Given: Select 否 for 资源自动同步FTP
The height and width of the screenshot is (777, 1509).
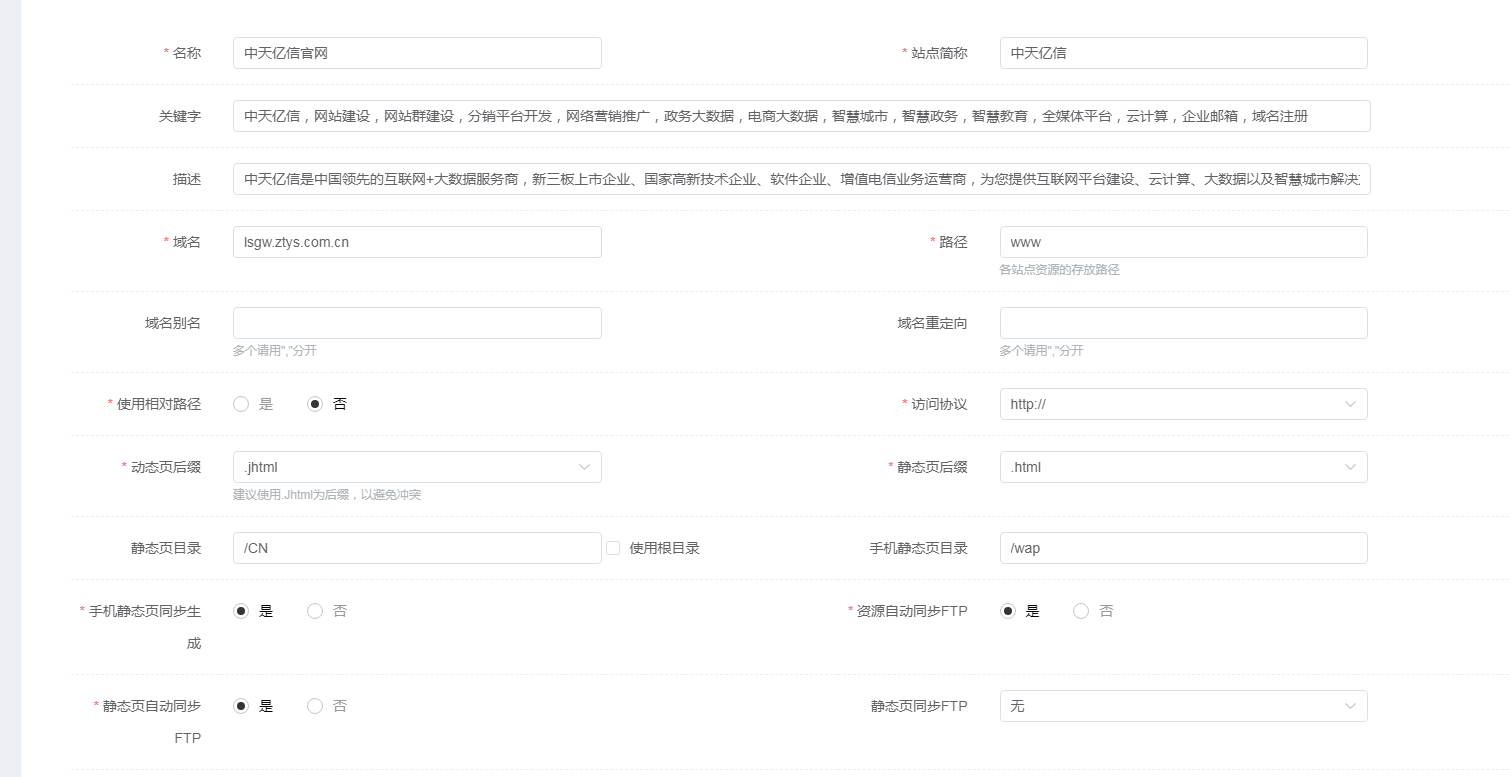Looking at the screenshot, I should [x=1081, y=611].
